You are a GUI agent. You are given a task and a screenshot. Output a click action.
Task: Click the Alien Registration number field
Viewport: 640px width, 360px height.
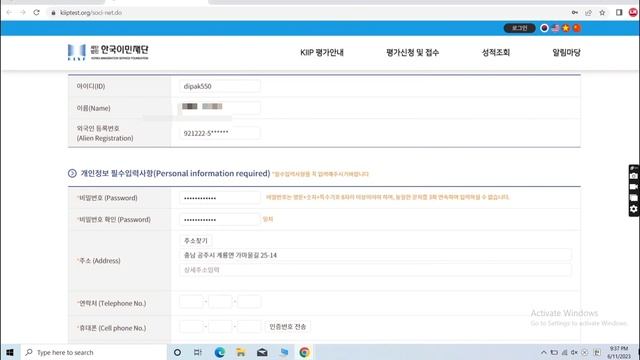tap(220, 133)
